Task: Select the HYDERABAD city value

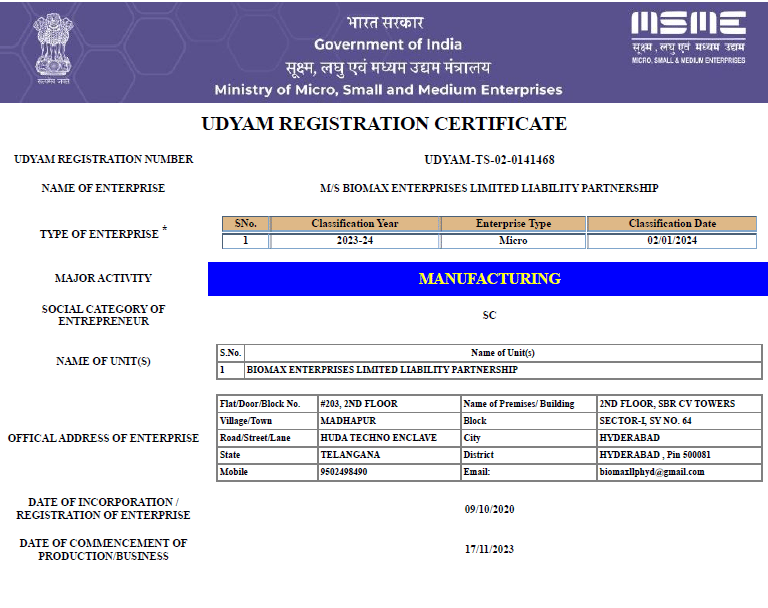Action: [679, 438]
